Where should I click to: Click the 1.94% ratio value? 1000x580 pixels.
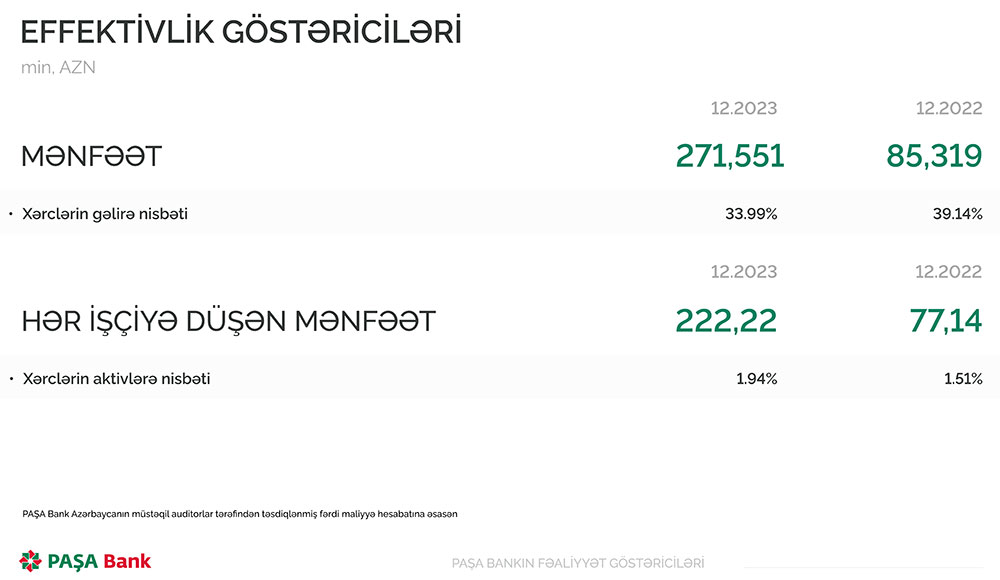click(x=755, y=379)
